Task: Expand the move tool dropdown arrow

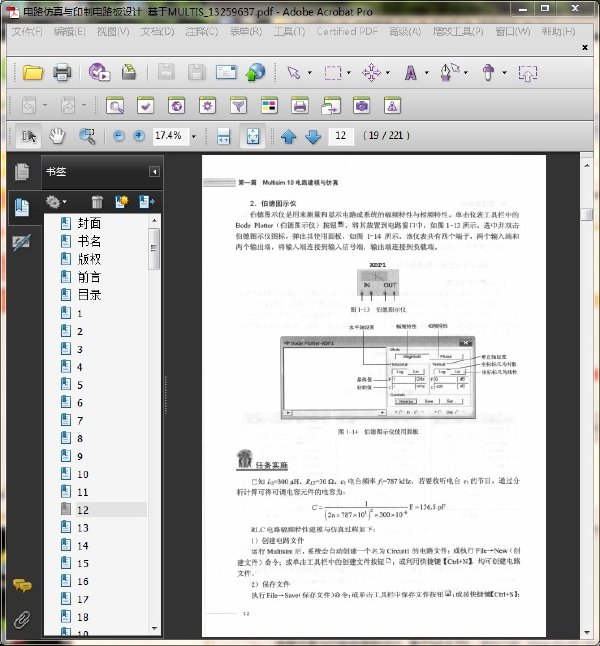Action: [x=388, y=73]
